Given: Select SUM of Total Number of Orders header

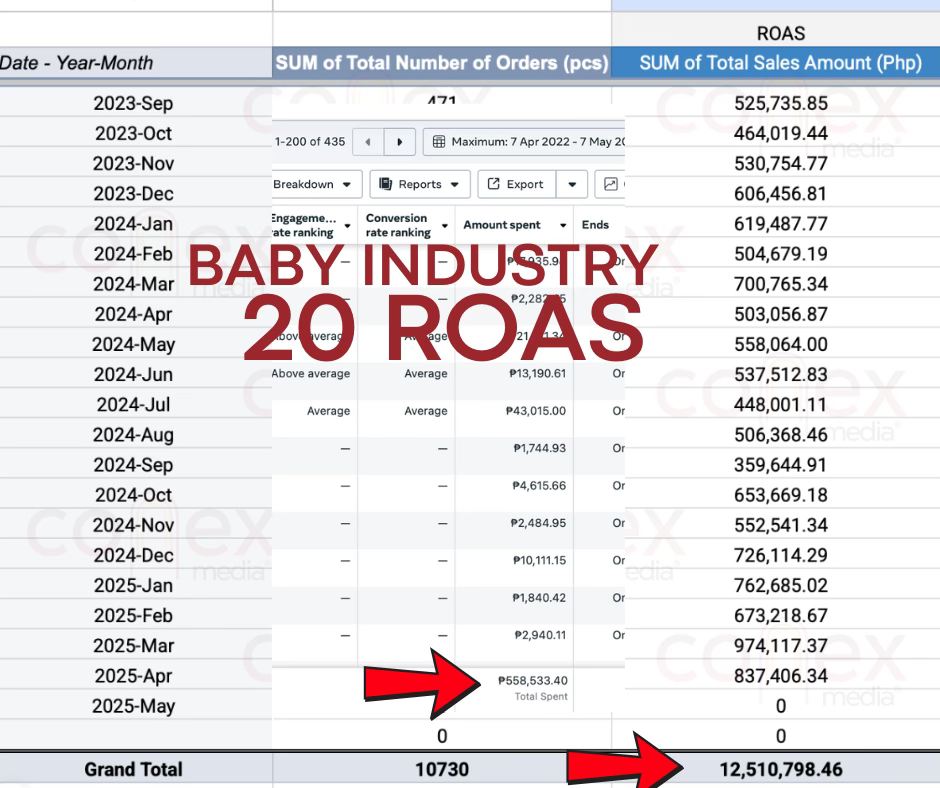Looking at the screenshot, I should click(442, 62).
